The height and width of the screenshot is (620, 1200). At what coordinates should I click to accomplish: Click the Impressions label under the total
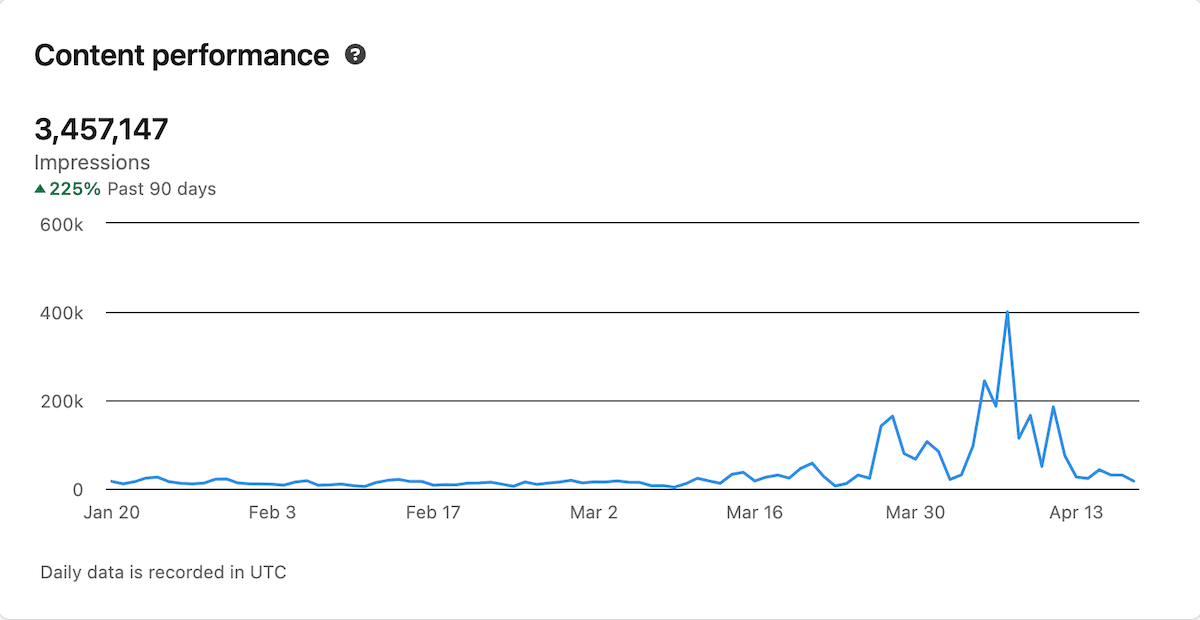(x=92, y=162)
